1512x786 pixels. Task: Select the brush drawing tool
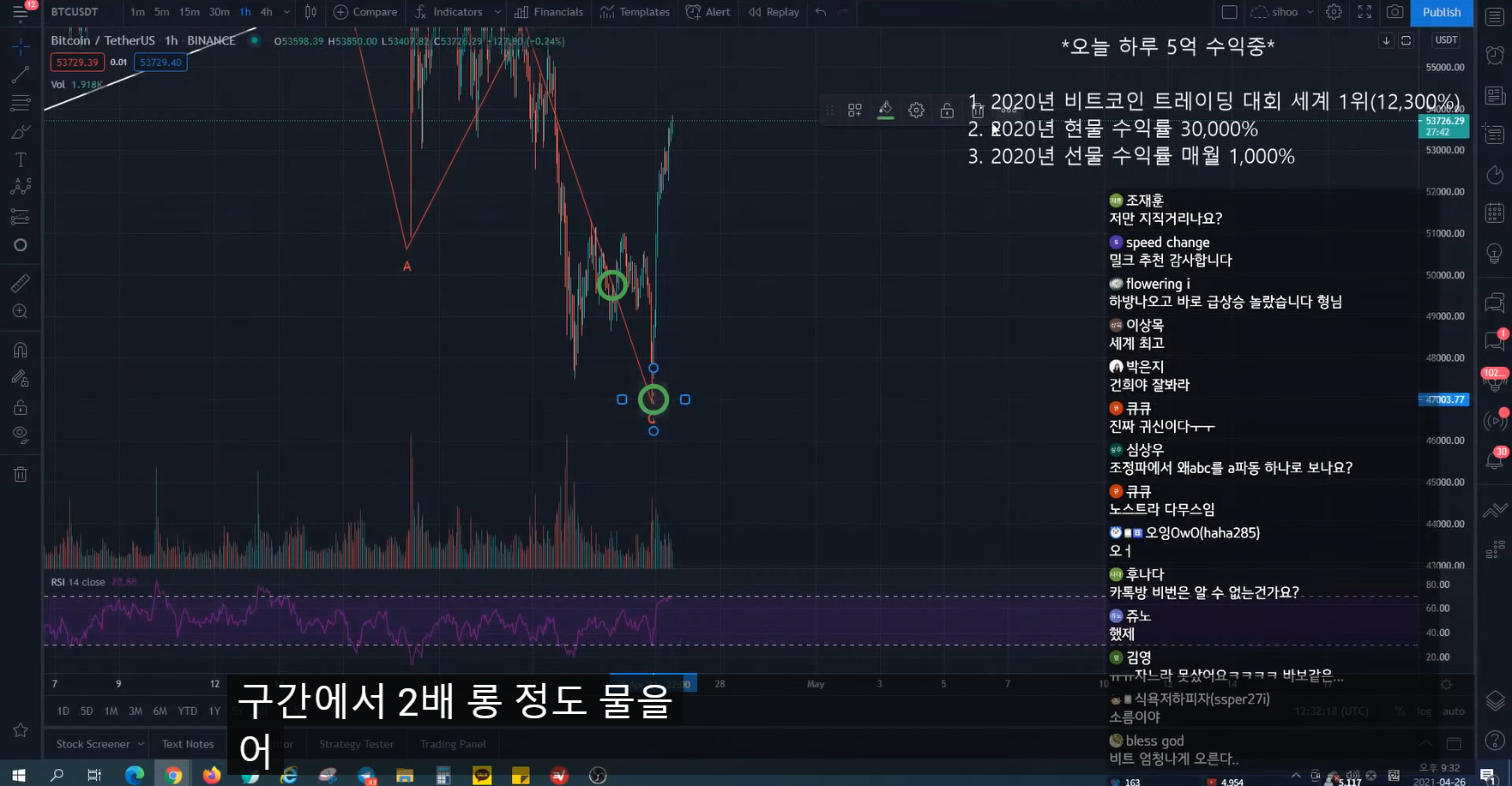pyautogui.click(x=21, y=131)
